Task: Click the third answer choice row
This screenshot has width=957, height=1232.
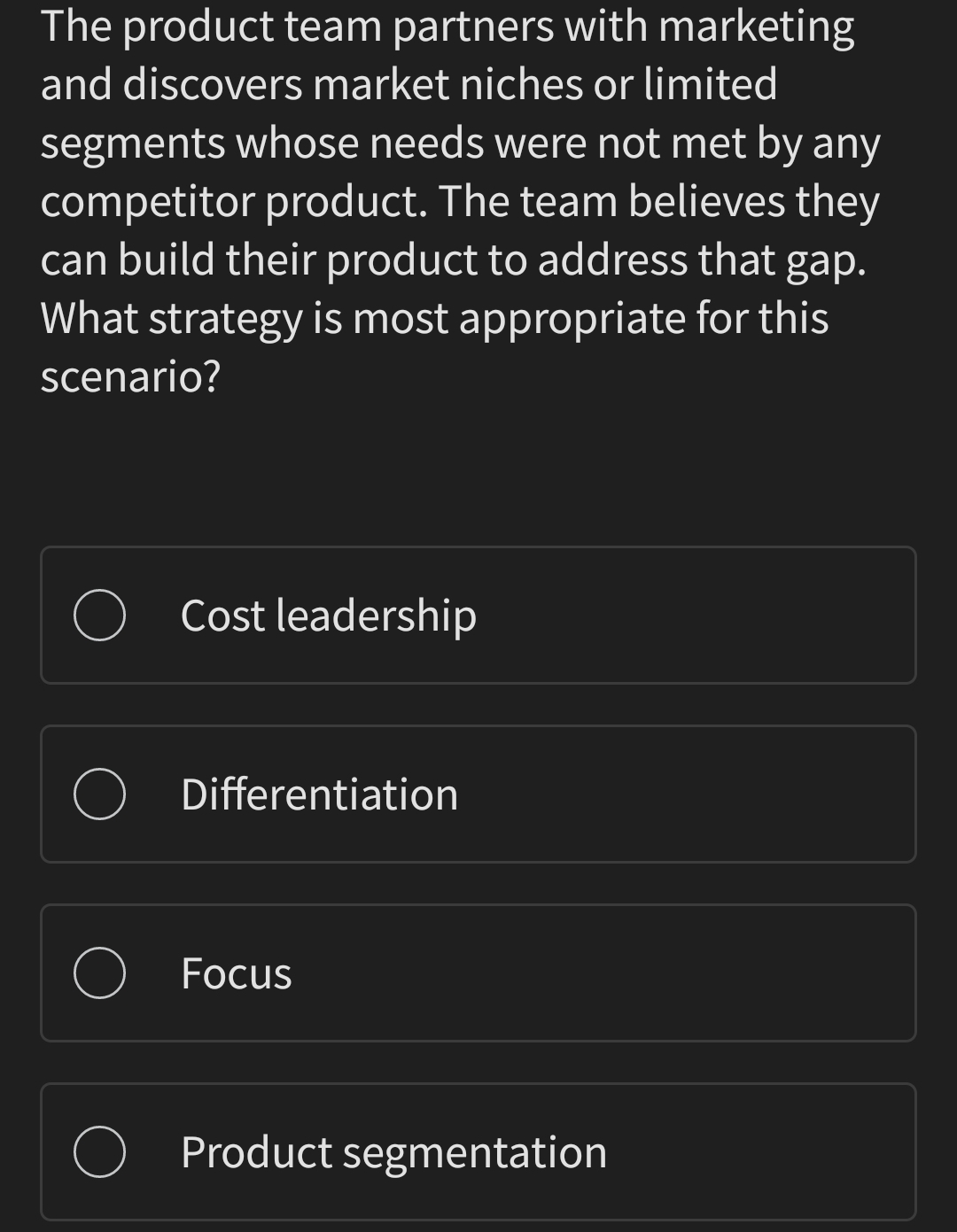Action: [478, 972]
